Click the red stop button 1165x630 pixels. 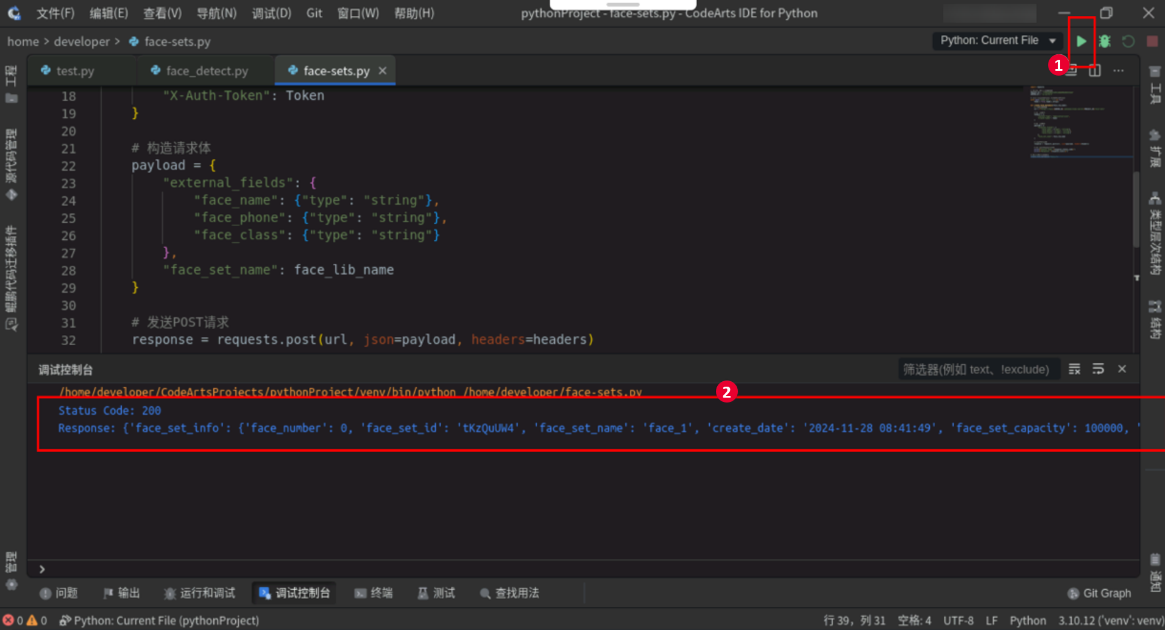click(x=1152, y=41)
